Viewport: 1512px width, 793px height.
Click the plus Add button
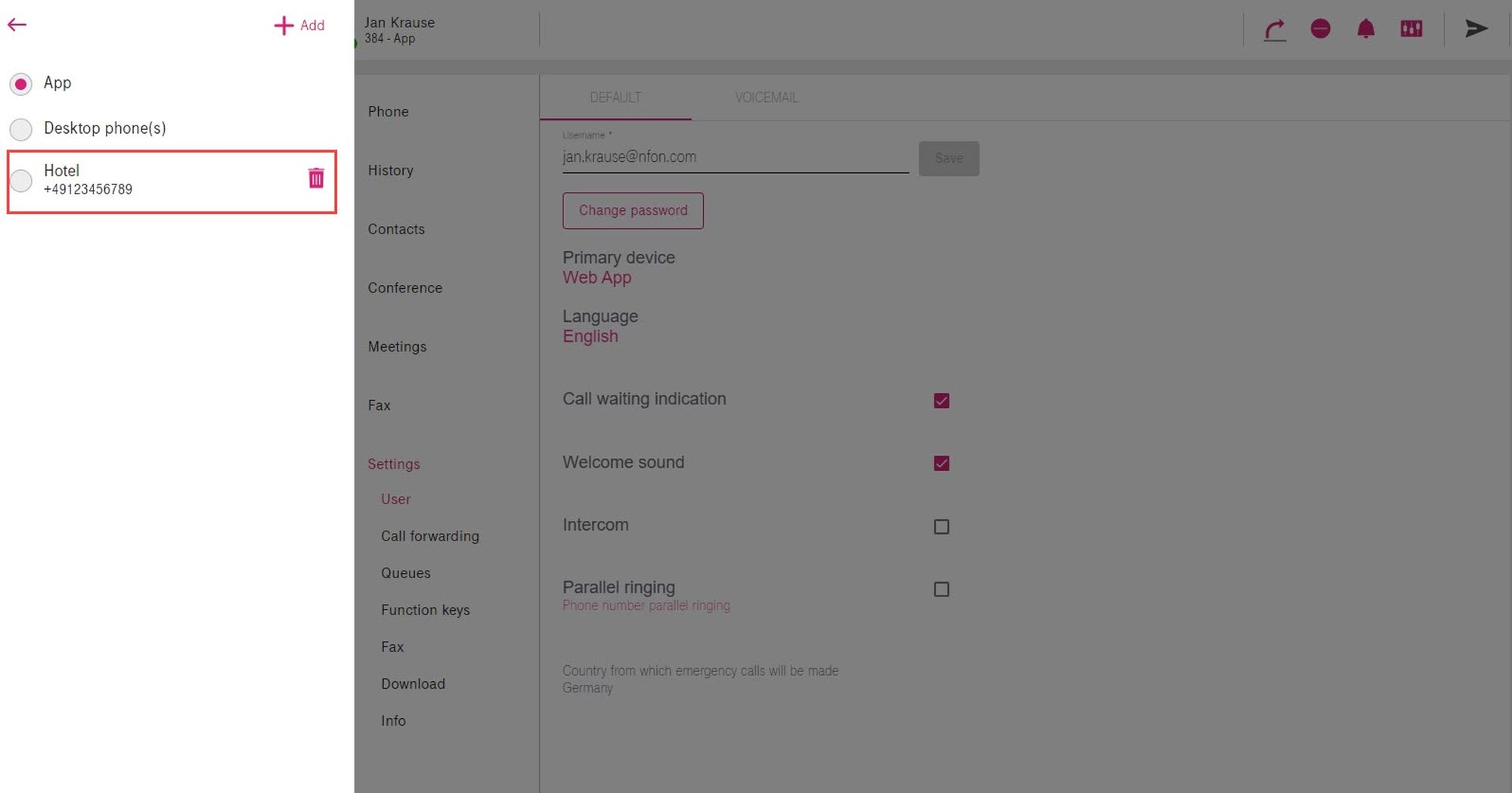[x=299, y=26]
